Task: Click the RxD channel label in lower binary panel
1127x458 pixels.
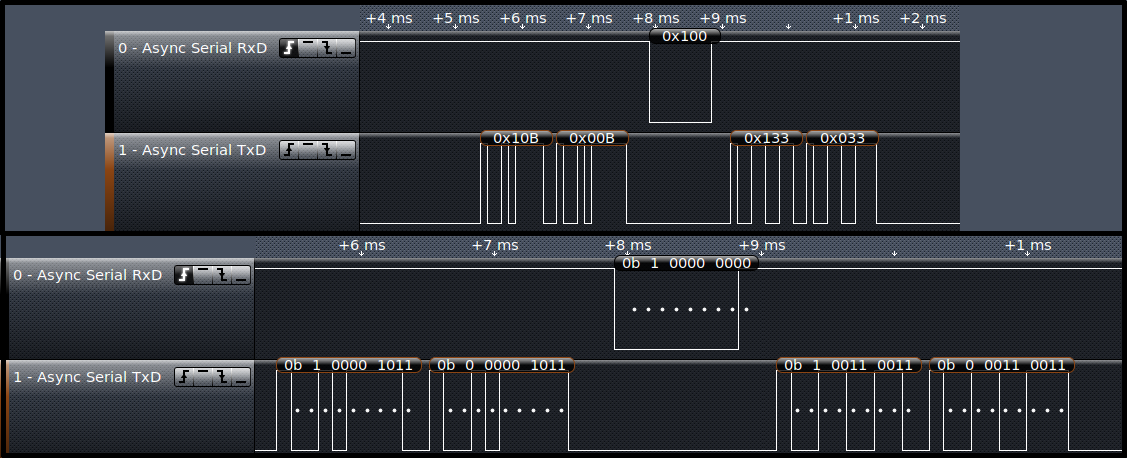Action: (88, 275)
